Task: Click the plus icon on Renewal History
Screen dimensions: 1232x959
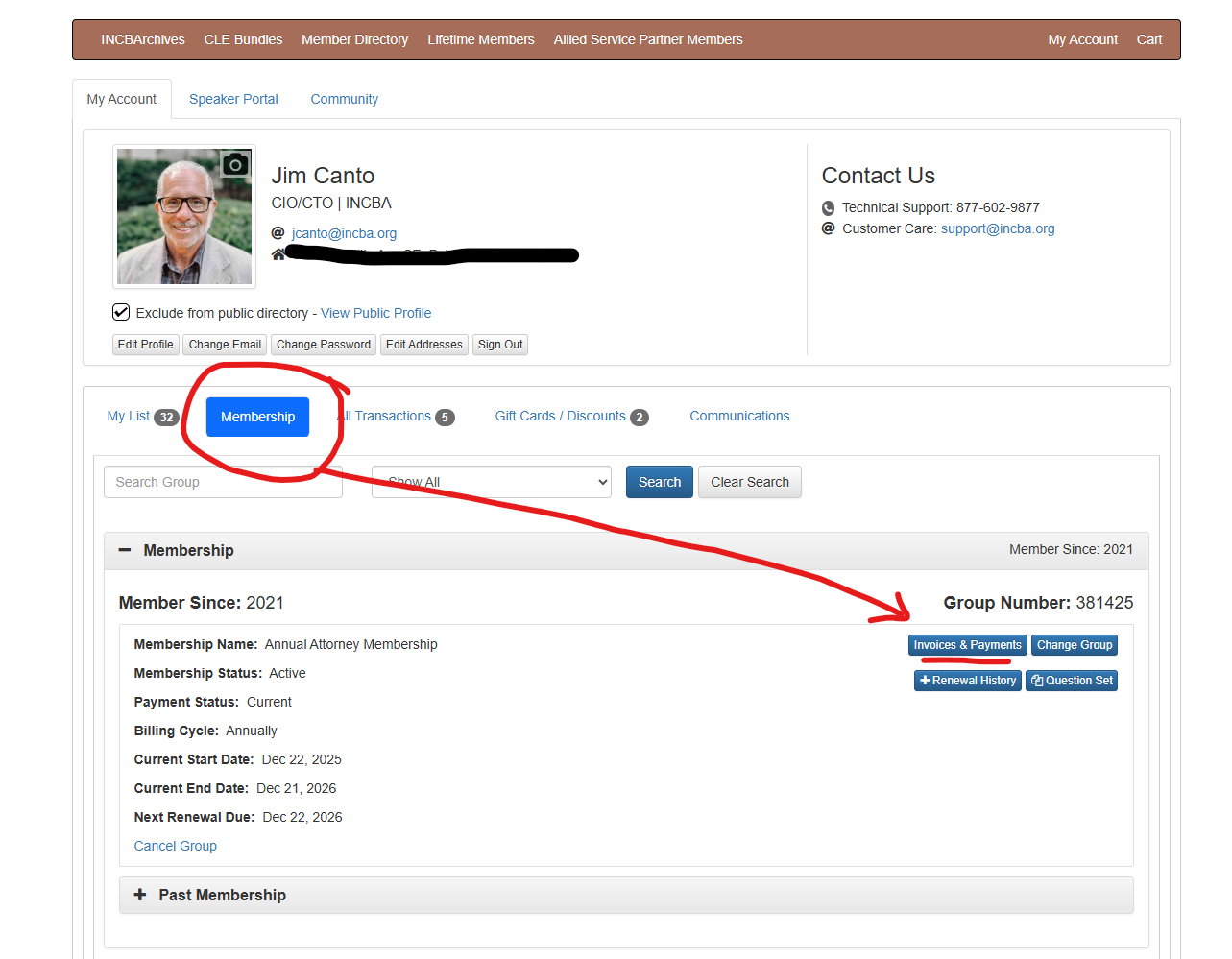Action: tap(925, 681)
